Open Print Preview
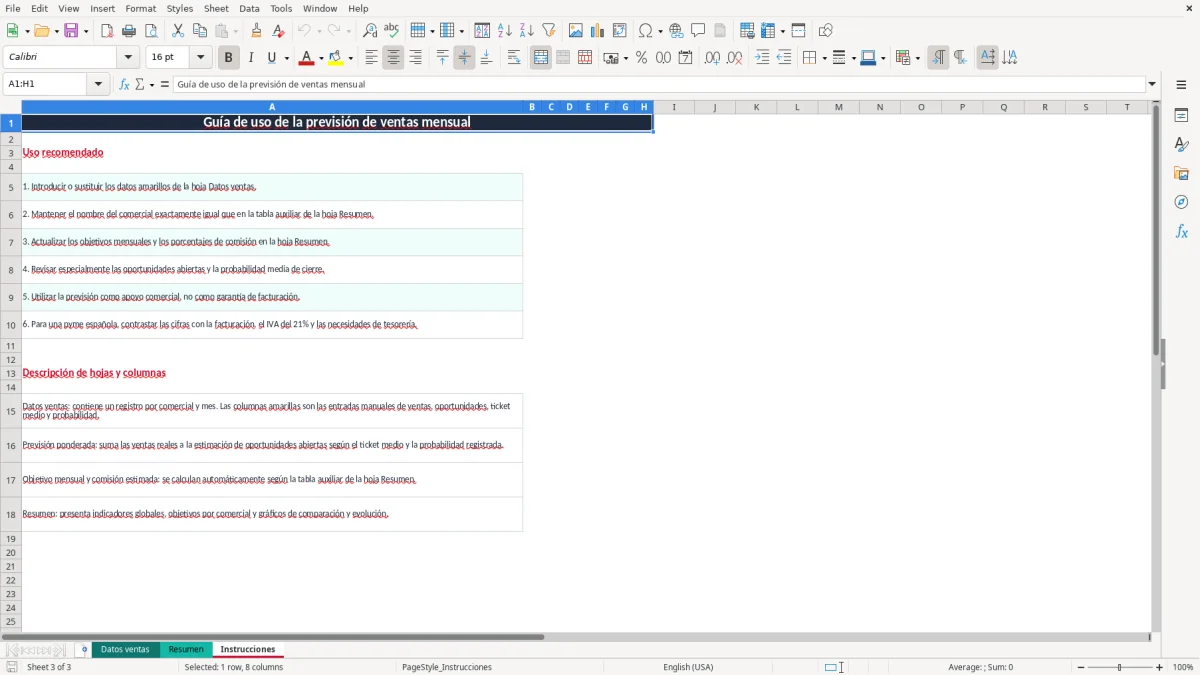 151,31
